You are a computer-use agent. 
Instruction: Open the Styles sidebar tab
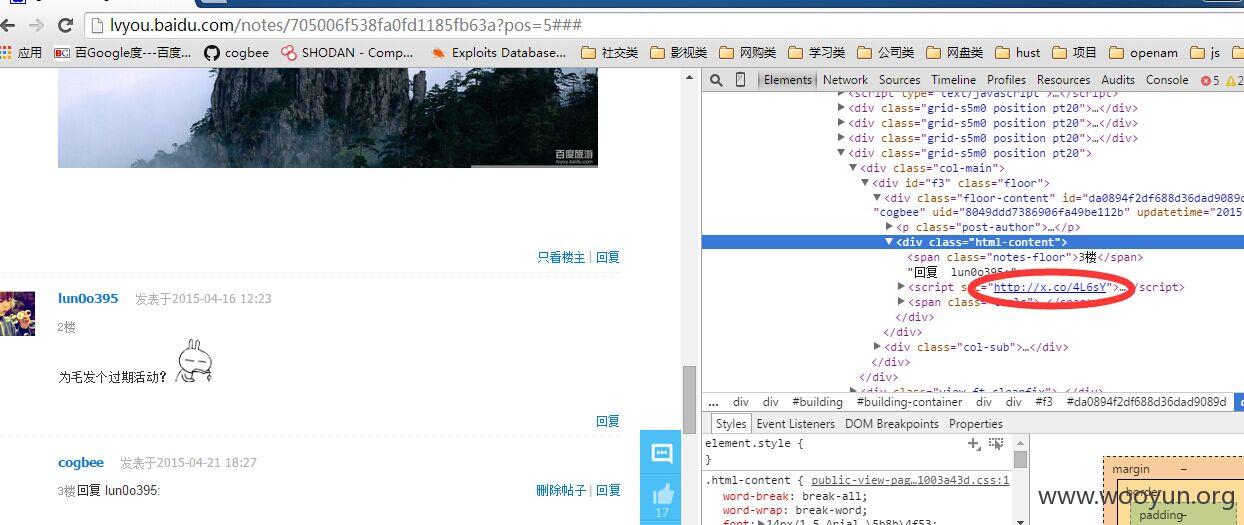pyautogui.click(x=730, y=424)
